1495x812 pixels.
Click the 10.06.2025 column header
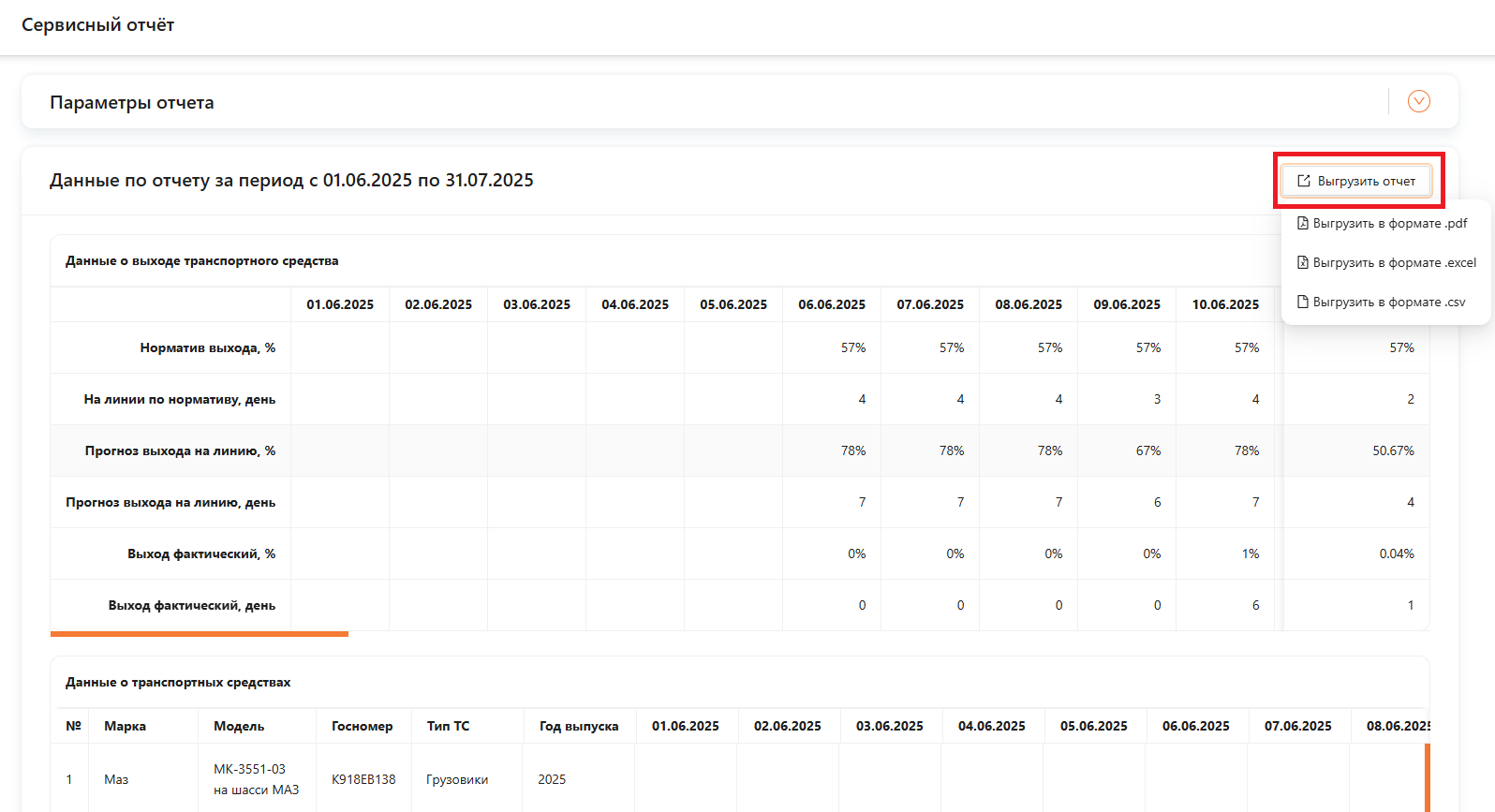tap(1224, 304)
